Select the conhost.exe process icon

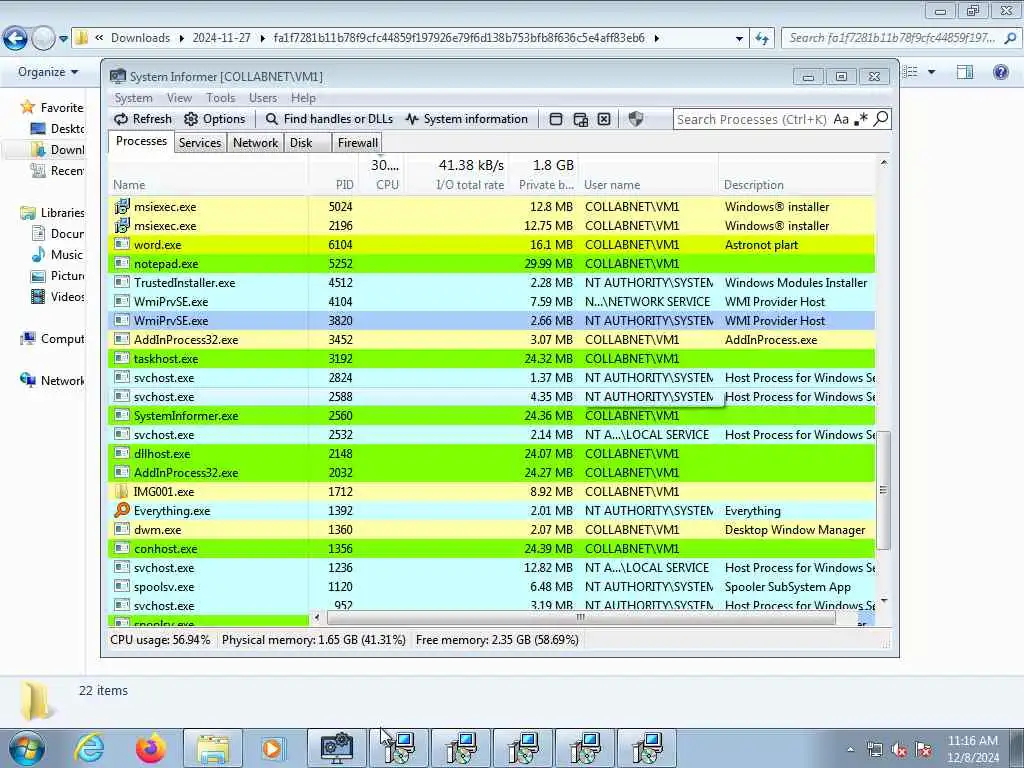[x=121, y=549]
